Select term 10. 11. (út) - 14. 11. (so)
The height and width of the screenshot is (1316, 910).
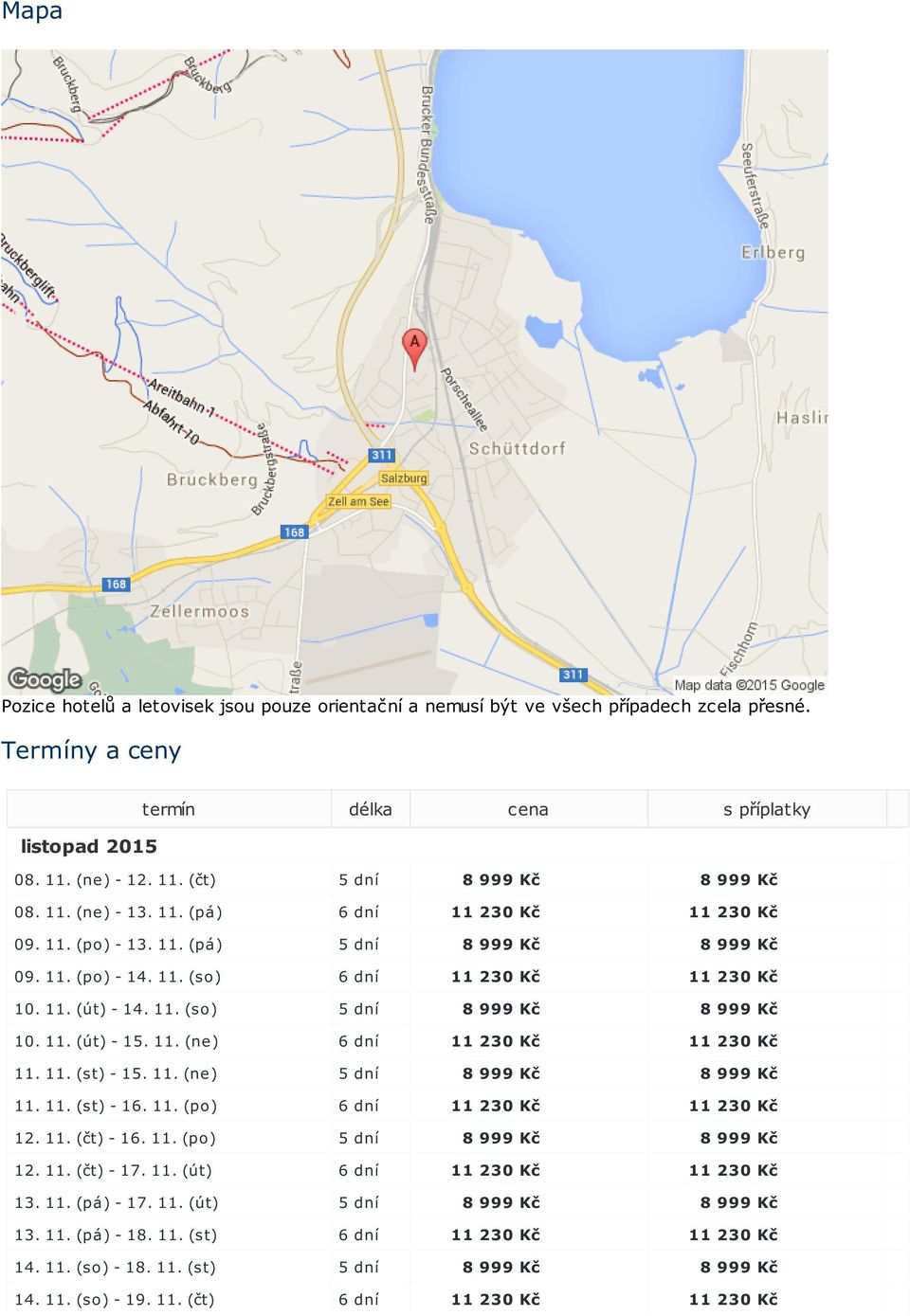116,1009
